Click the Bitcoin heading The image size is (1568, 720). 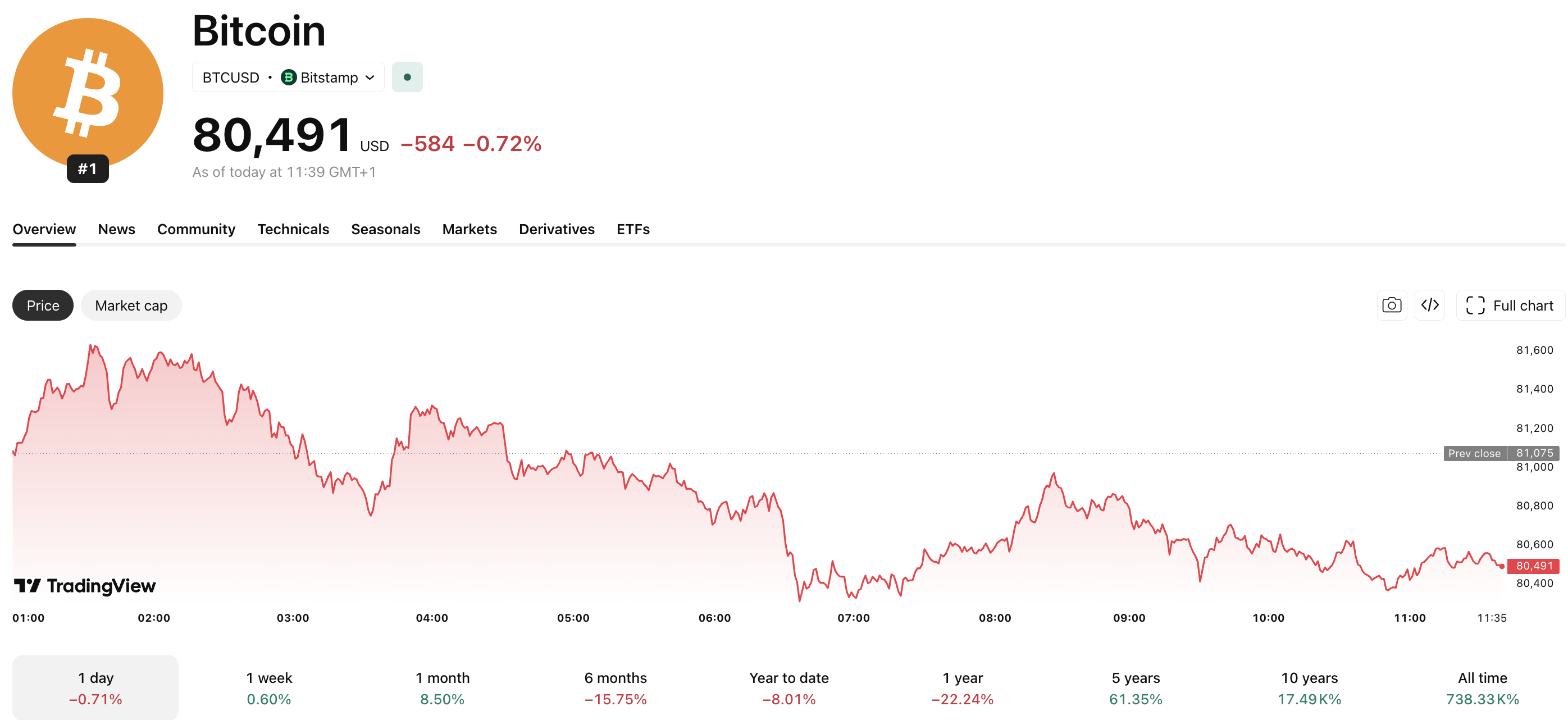click(x=259, y=30)
